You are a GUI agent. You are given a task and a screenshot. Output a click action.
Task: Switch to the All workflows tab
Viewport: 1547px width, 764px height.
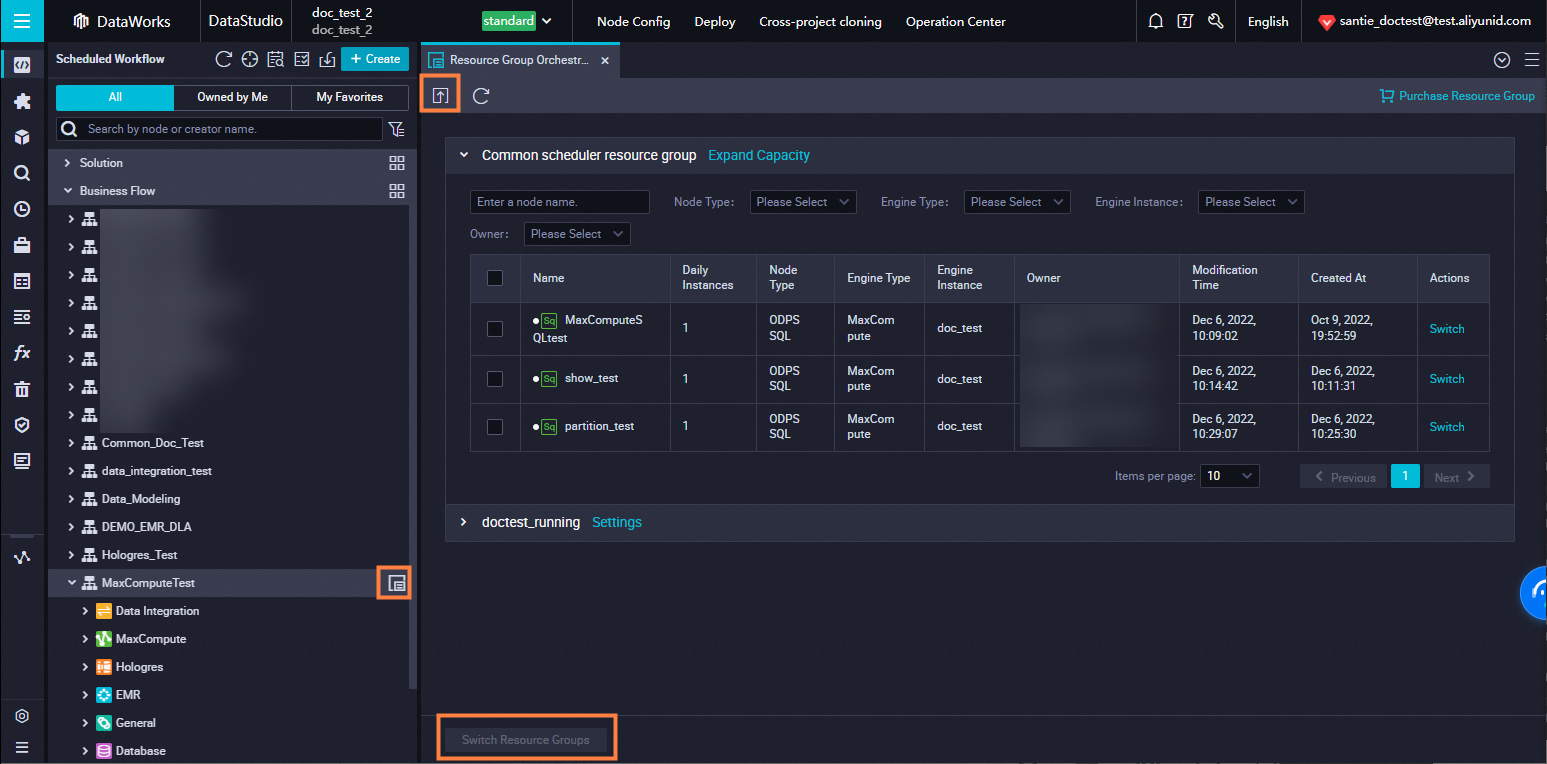115,97
